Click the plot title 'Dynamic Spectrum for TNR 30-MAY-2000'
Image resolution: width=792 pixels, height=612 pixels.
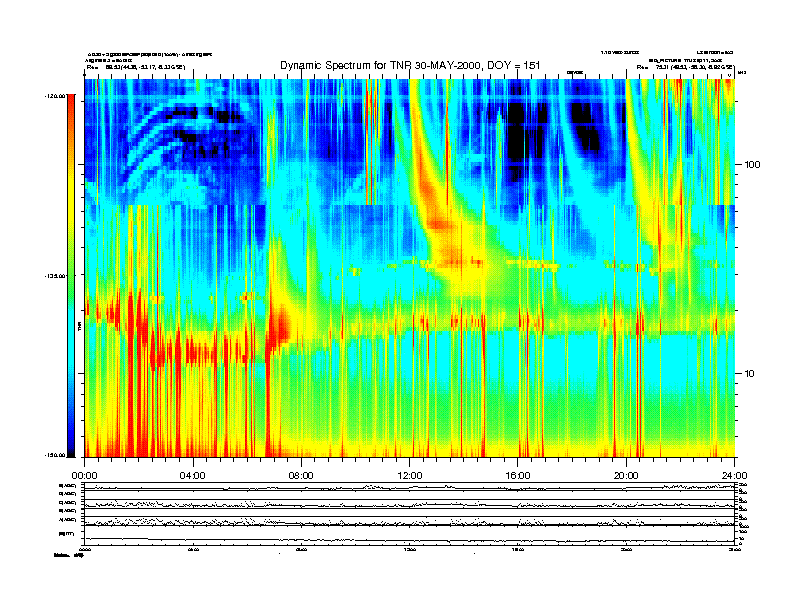pyautogui.click(x=410, y=65)
